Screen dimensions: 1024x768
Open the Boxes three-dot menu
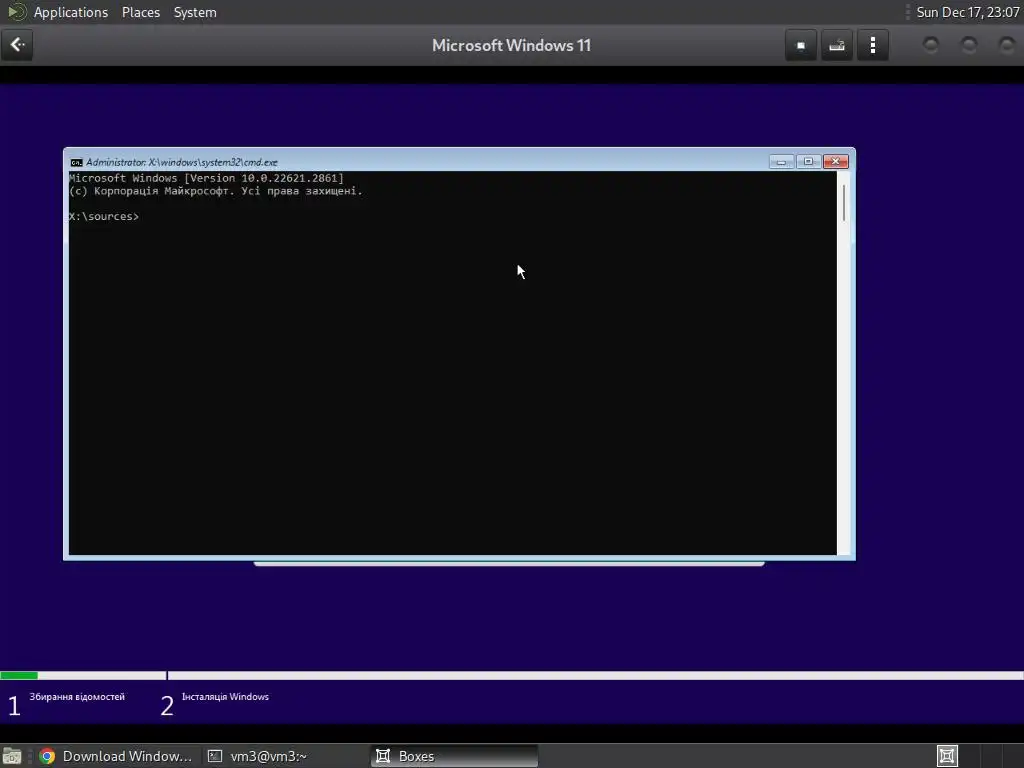click(x=872, y=46)
